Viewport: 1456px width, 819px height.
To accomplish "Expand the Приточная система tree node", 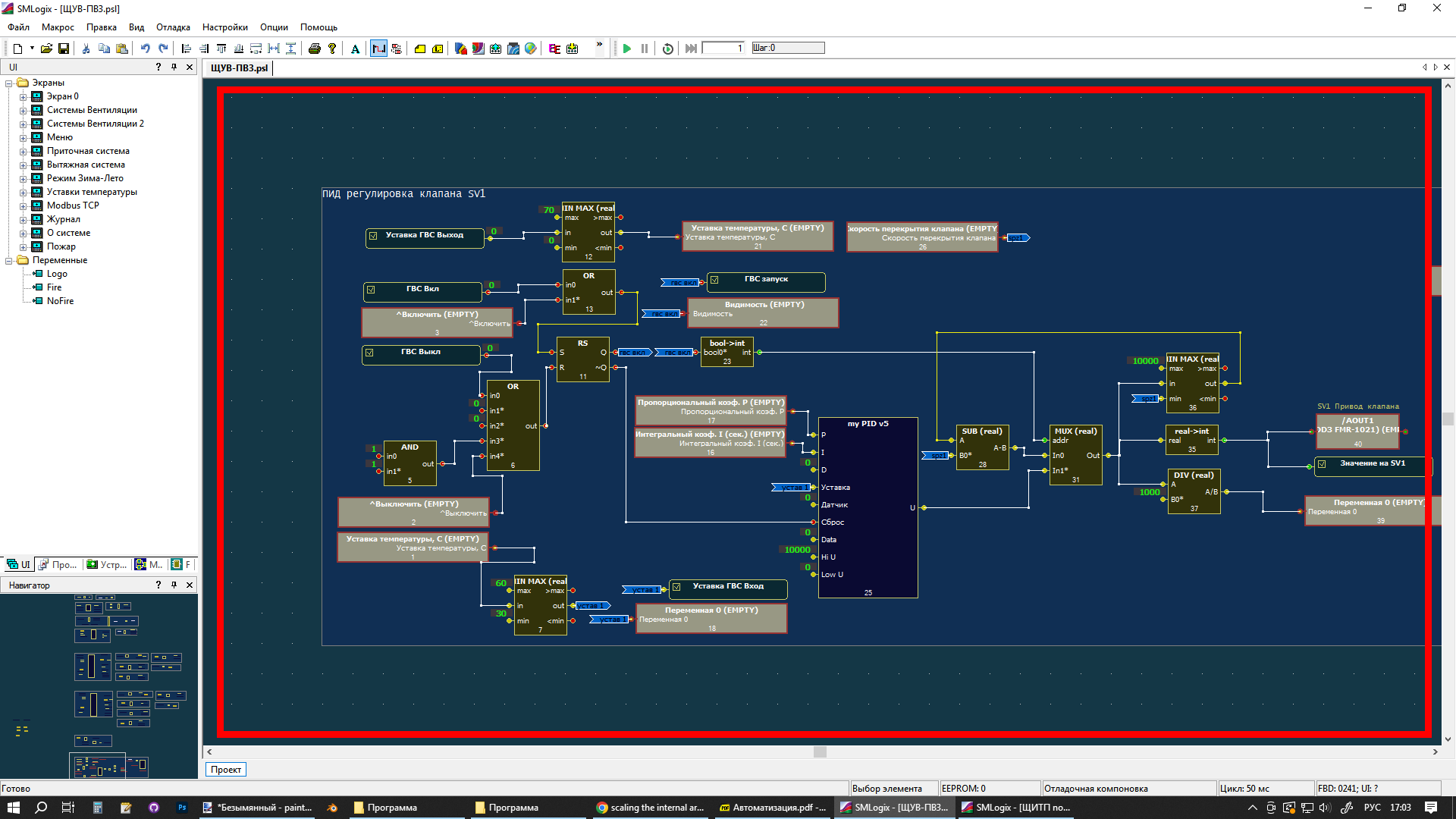I will (x=24, y=151).
